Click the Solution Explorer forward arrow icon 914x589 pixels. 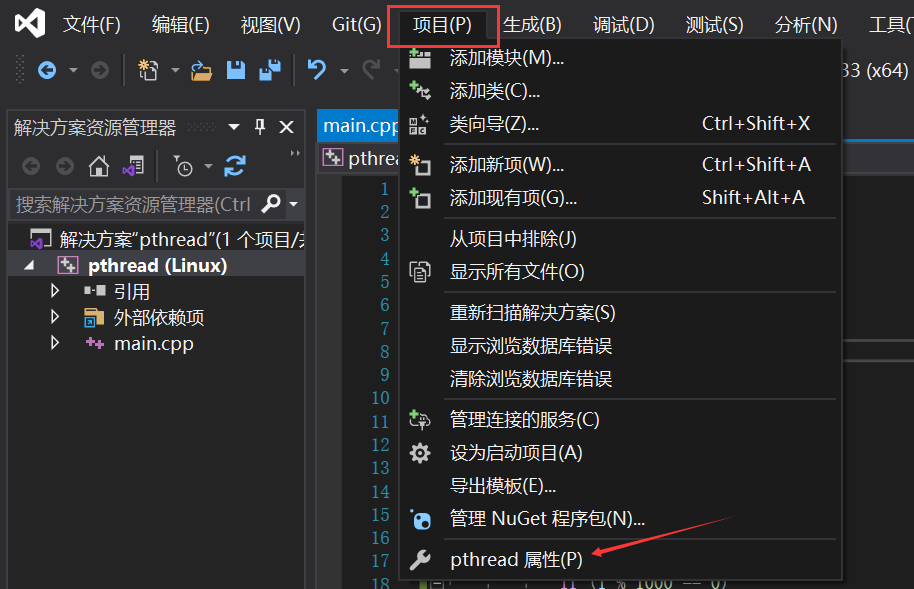(x=65, y=167)
